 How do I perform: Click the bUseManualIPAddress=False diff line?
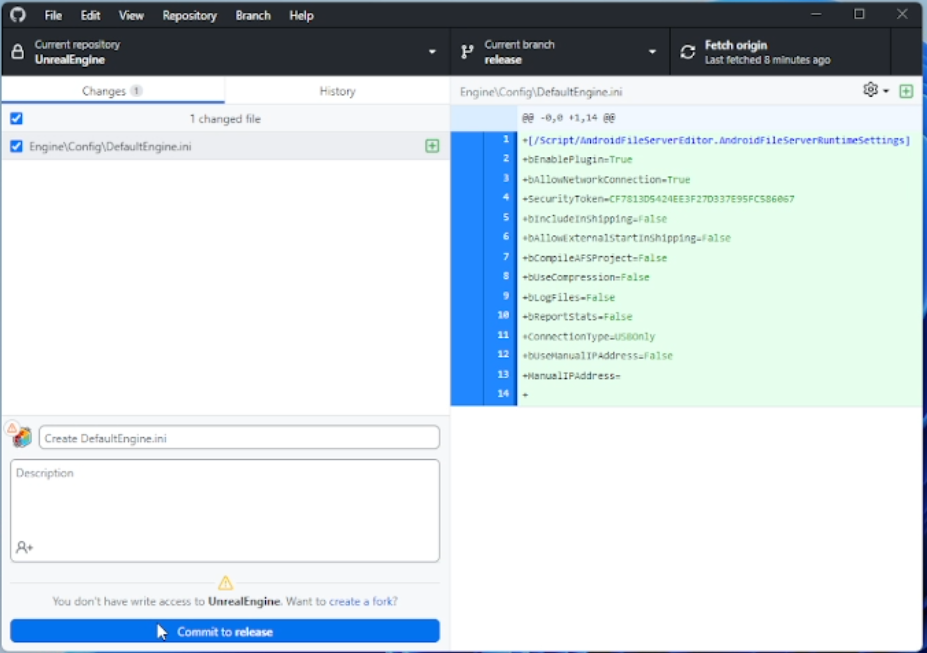pyautogui.click(x=719, y=355)
